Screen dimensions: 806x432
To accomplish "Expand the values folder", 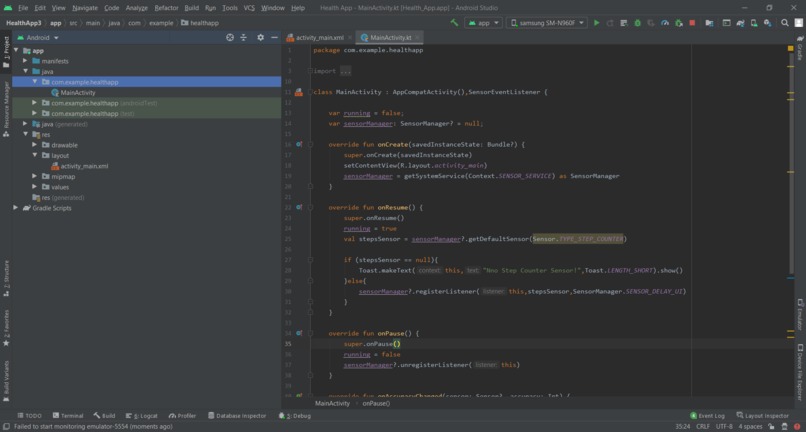I will coord(34,187).
